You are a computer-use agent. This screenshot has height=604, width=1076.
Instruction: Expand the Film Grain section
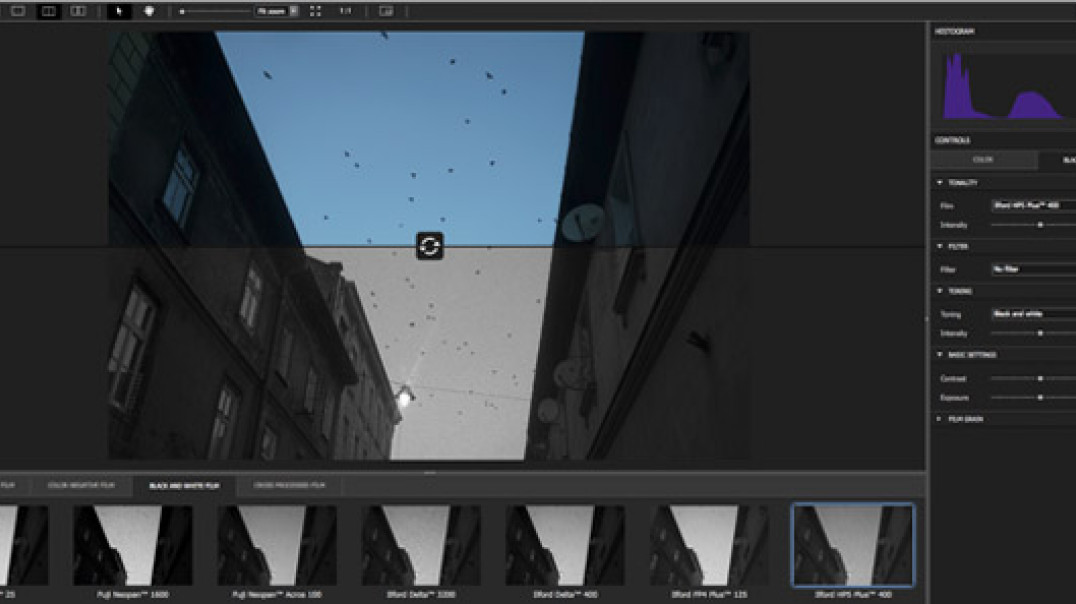(939, 419)
